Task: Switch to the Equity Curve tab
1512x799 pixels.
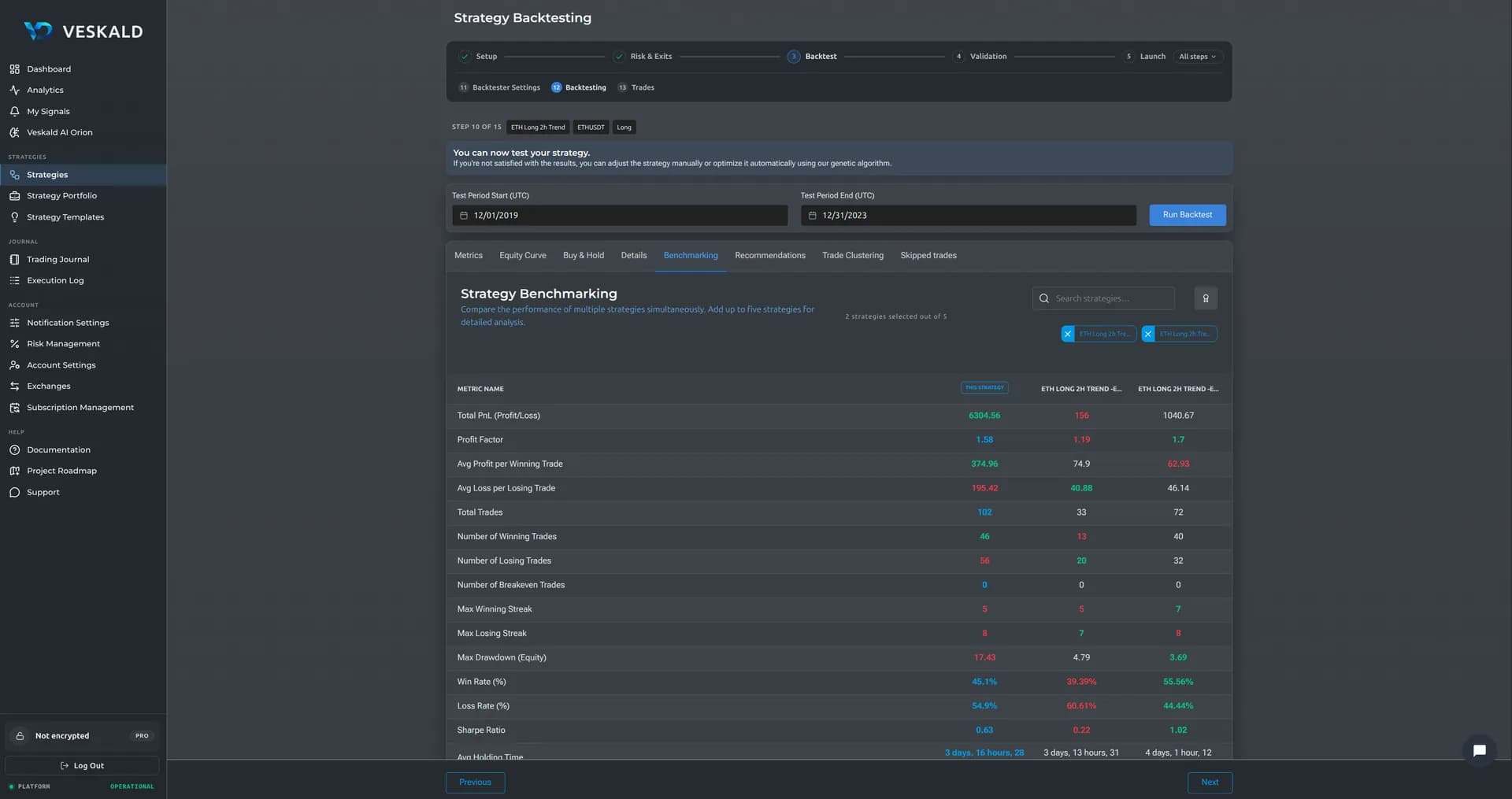Action: (x=523, y=256)
